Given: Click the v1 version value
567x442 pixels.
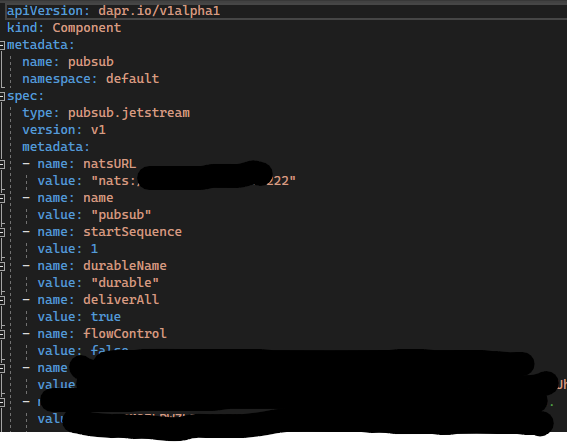Looking at the screenshot, I should (x=98, y=130).
